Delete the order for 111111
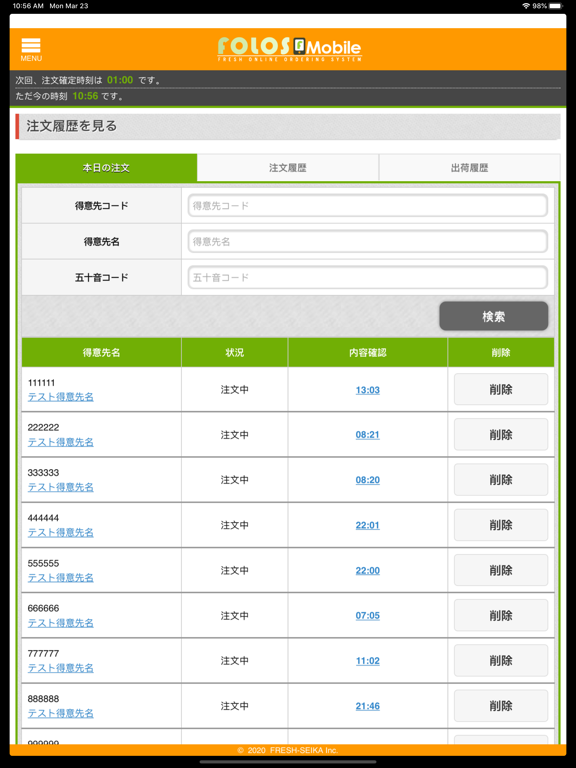Screen dimensions: 576x768 click(501, 389)
